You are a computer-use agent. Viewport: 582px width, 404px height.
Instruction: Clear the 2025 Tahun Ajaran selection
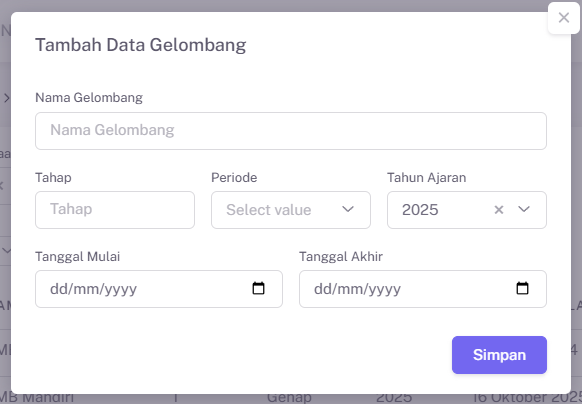pyautogui.click(x=499, y=210)
